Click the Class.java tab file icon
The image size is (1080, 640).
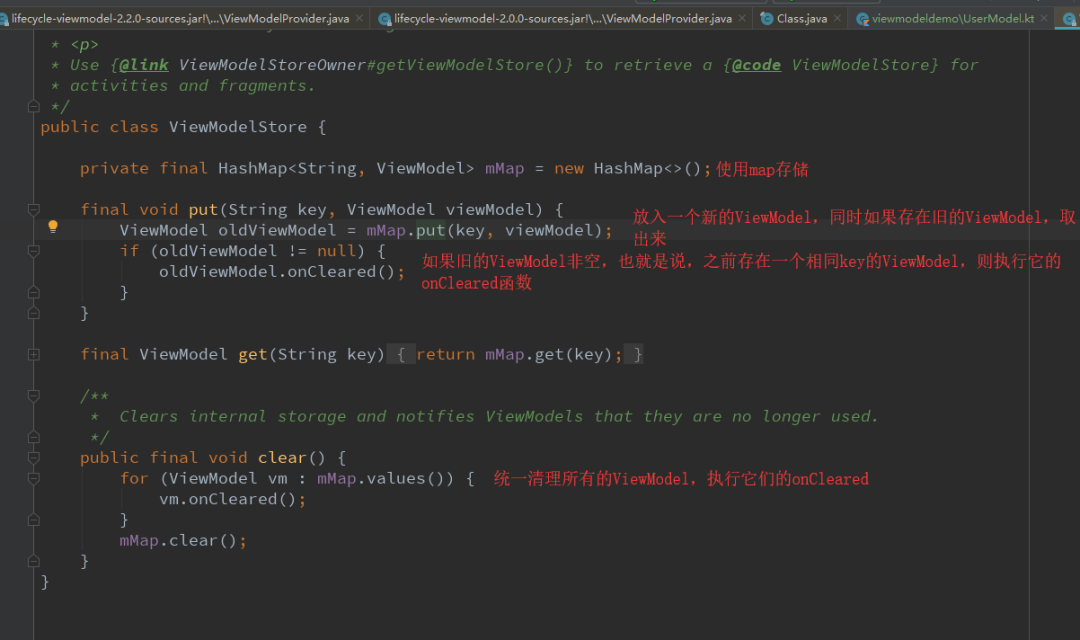[766, 19]
